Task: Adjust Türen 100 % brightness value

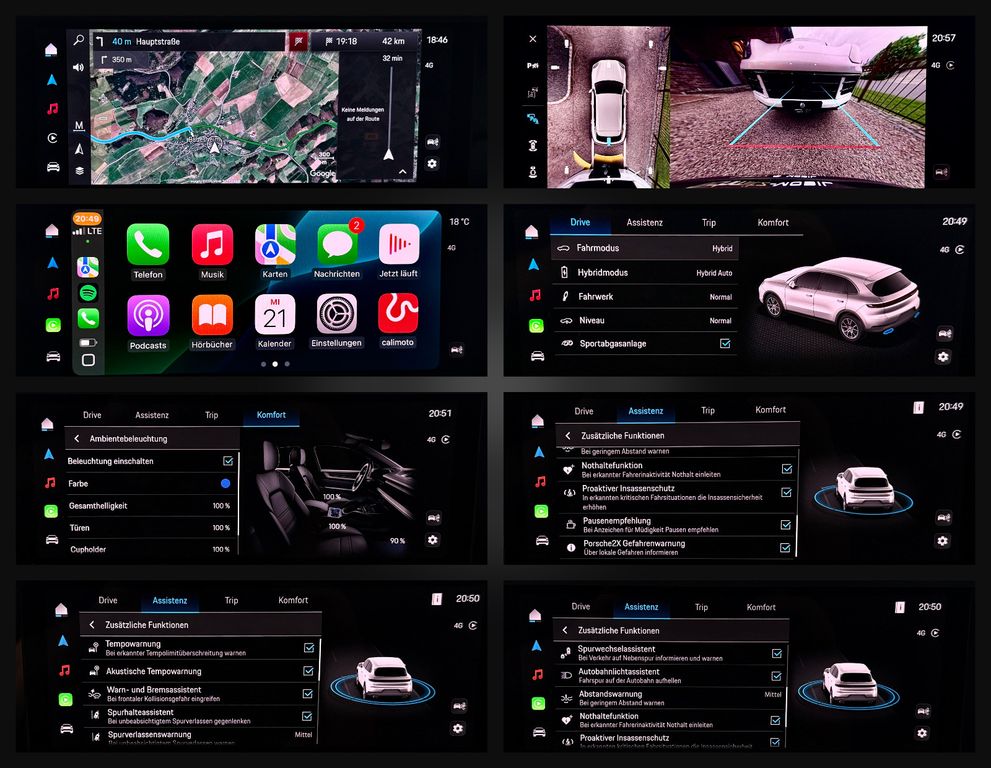Action: tap(221, 527)
